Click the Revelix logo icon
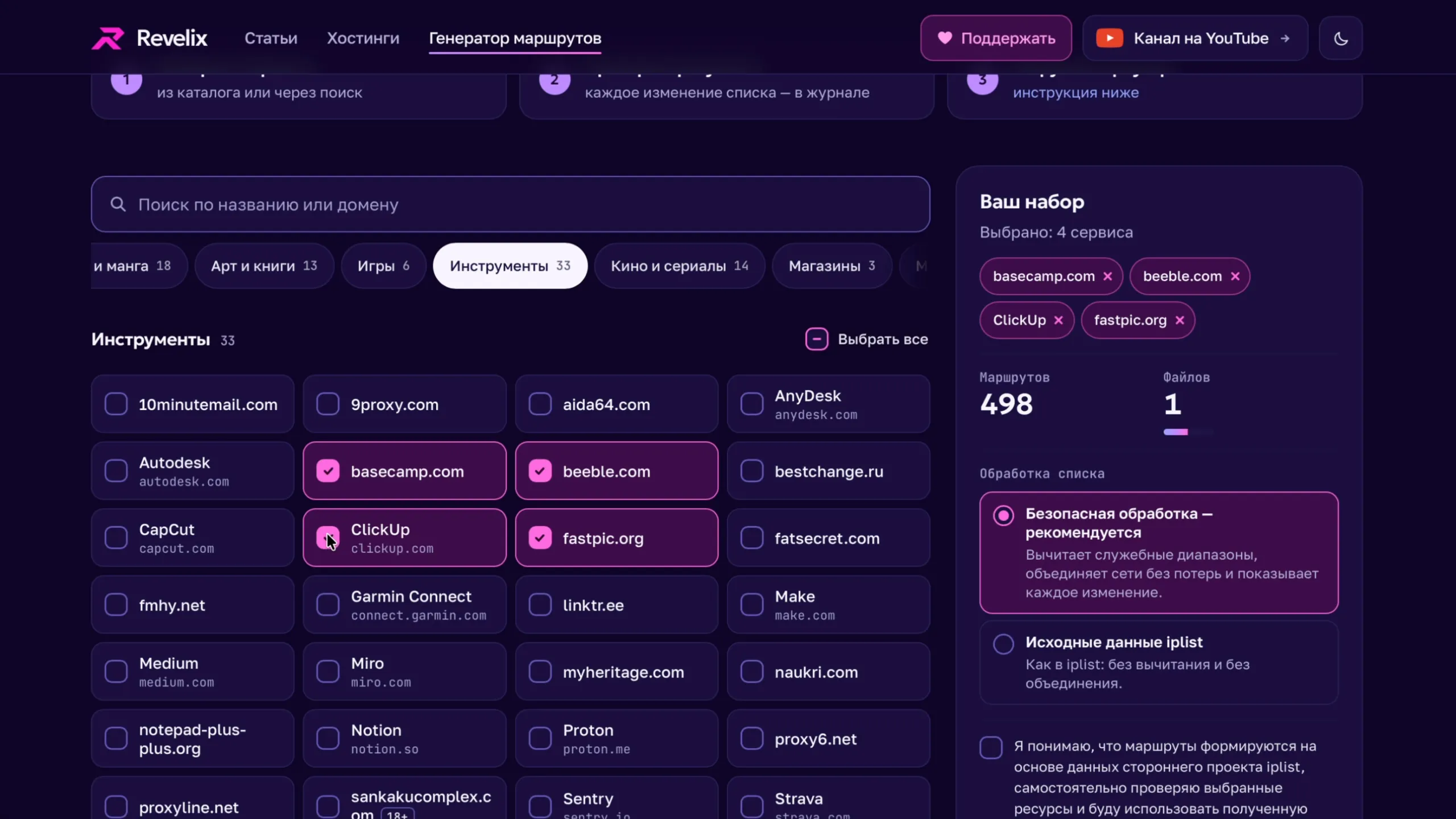This screenshot has width=1456, height=819. 107,38
